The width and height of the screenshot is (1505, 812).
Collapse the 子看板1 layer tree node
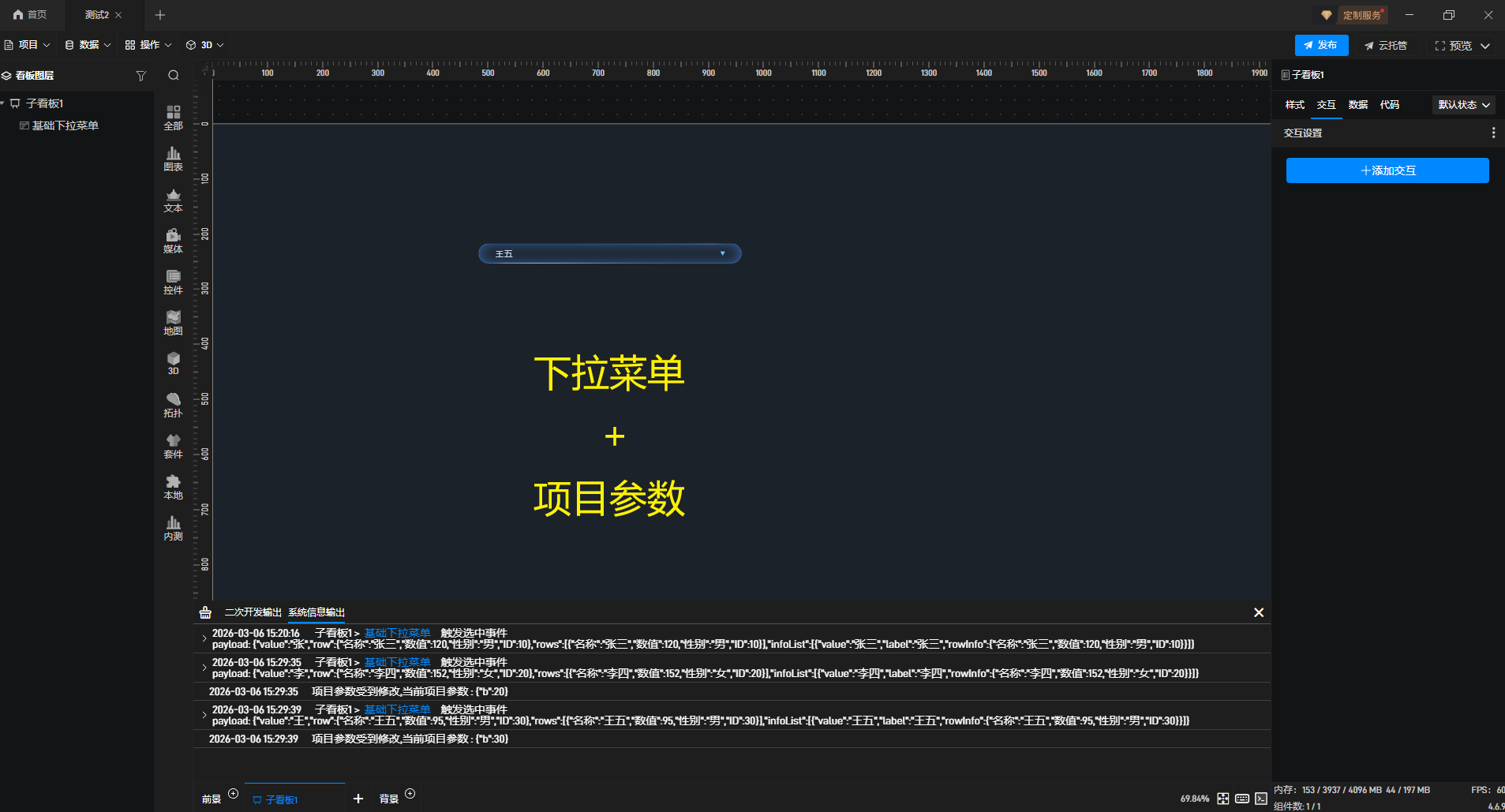[4, 103]
